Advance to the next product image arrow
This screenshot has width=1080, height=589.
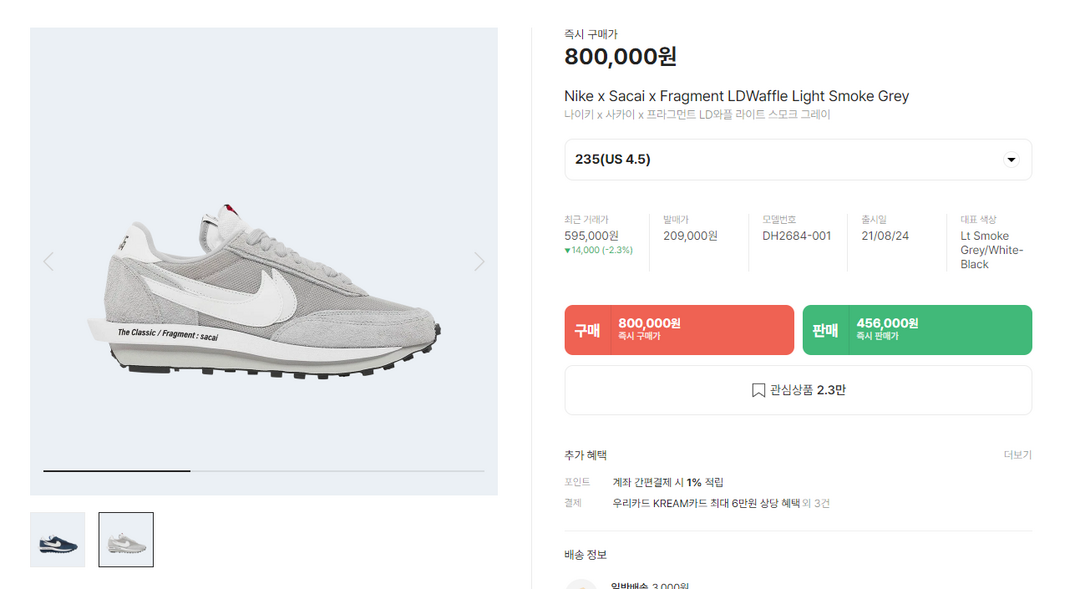479,262
